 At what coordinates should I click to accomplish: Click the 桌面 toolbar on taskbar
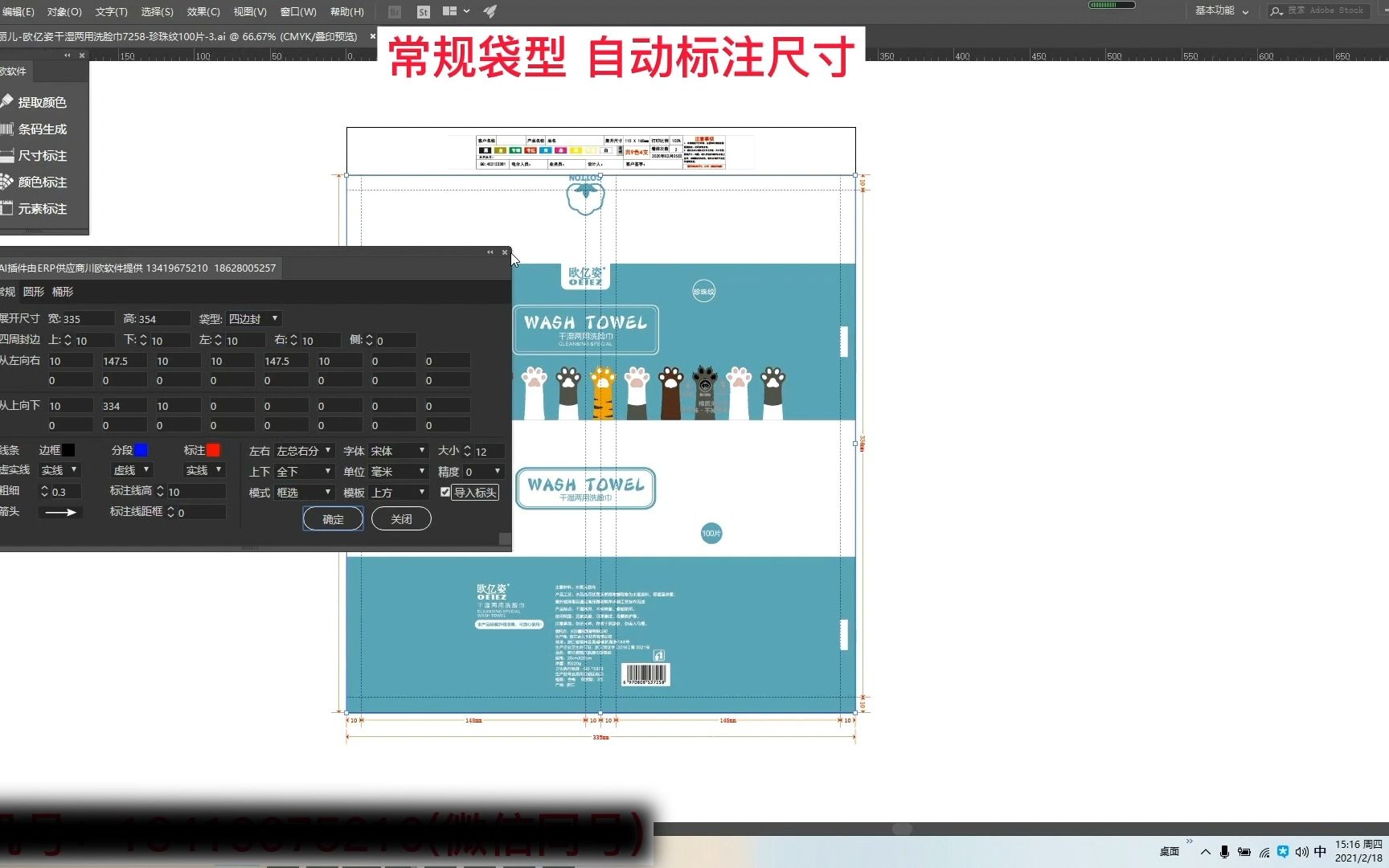coord(1170,852)
